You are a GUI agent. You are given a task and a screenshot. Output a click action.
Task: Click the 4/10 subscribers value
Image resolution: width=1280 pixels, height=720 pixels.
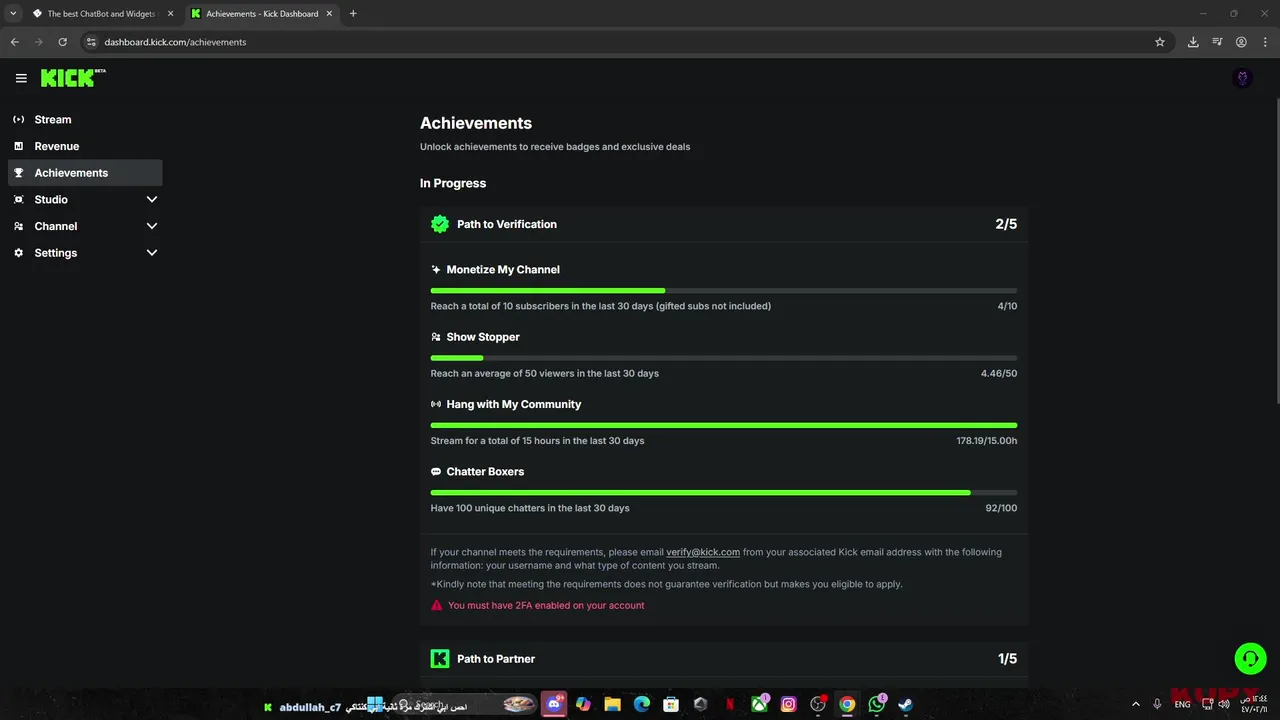click(1007, 306)
